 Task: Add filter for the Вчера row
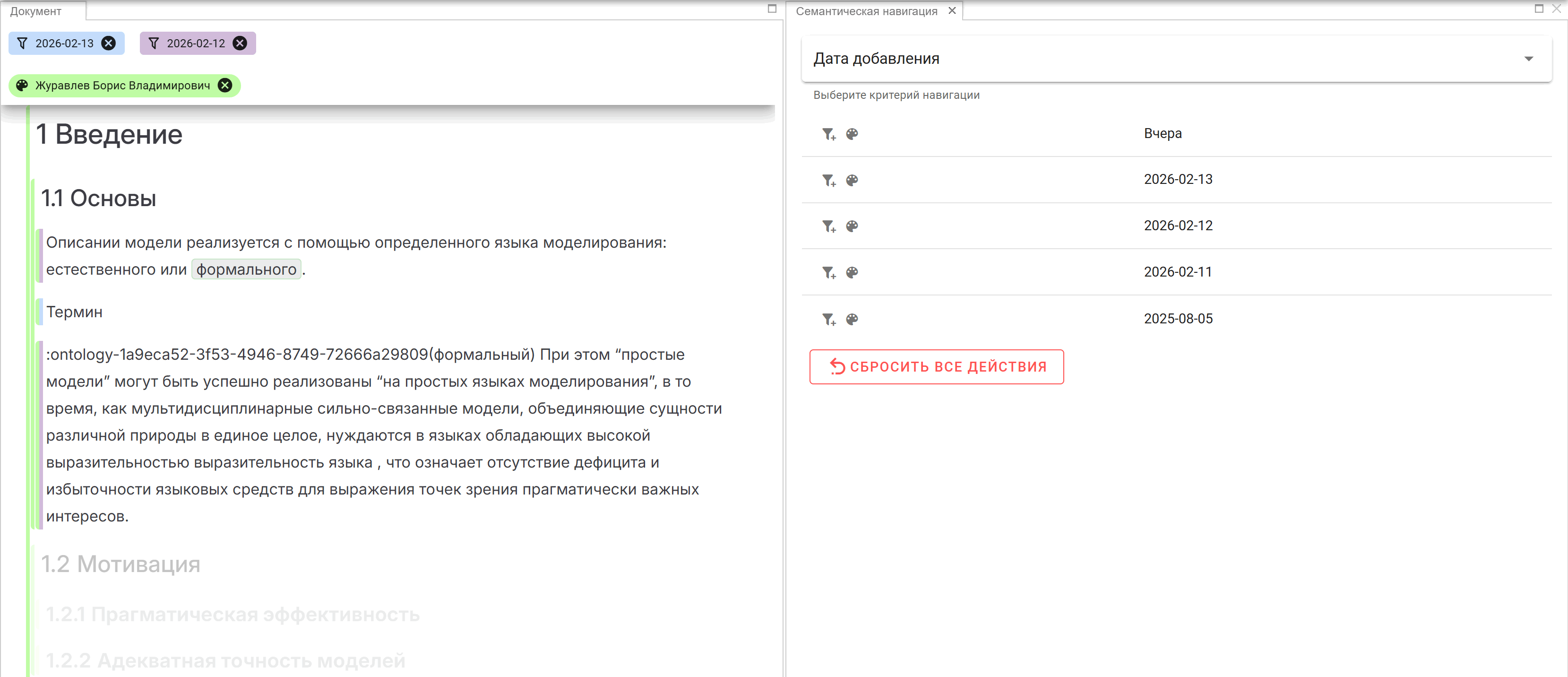click(x=828, y=134)
